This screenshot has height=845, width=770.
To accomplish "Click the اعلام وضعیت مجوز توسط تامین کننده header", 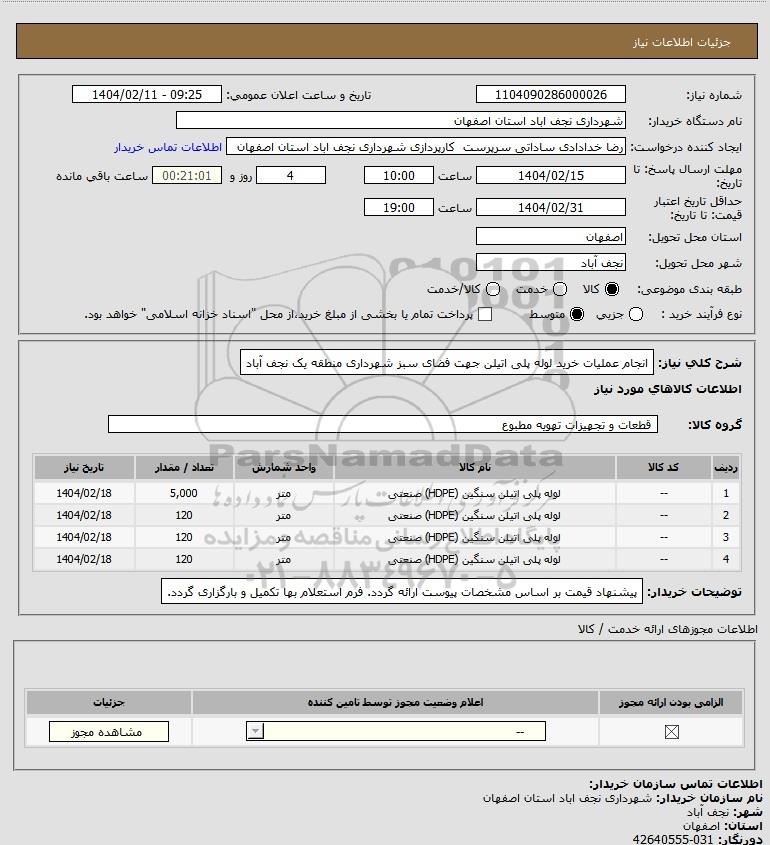I will tap(395, 702).
